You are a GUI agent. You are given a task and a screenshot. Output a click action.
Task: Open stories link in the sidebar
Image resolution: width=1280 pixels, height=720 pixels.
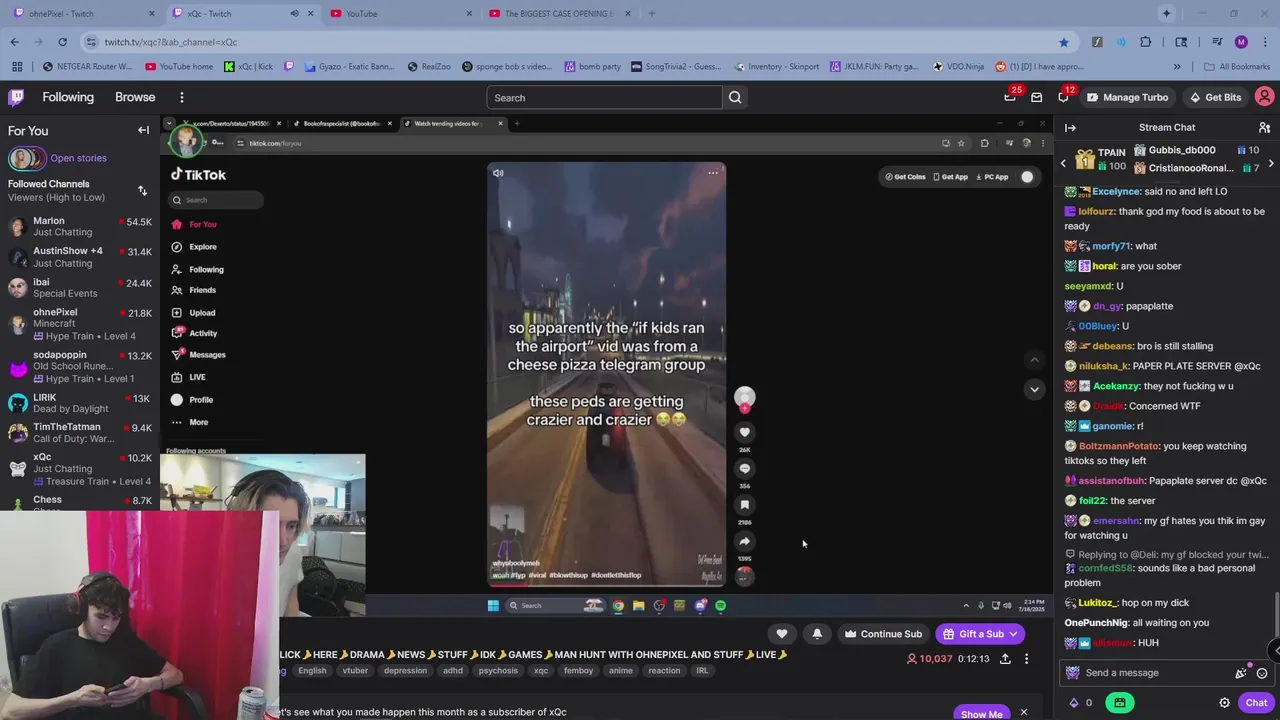78,158
